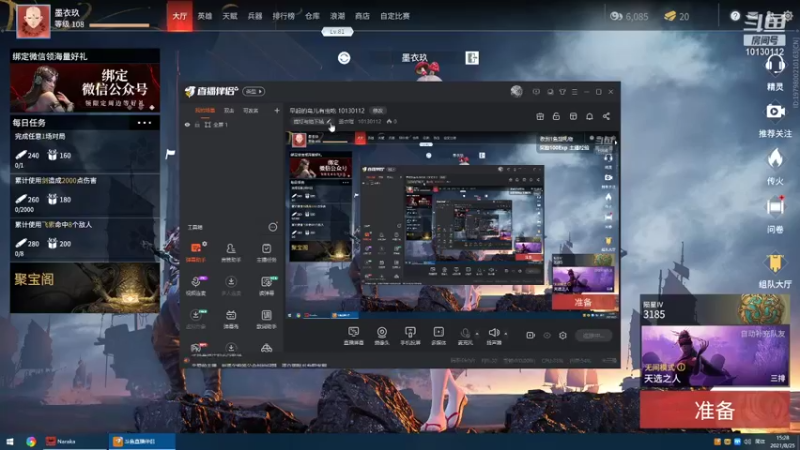Image resolution: width=800 pixels, height=450 pixels.
Task: Select the 飞索 hit 8 enemies daily task
Action: click(85, 239)
